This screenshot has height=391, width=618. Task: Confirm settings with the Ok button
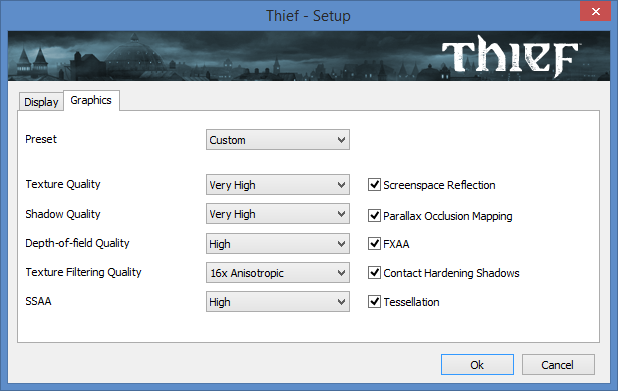click(x=477, y=365)
